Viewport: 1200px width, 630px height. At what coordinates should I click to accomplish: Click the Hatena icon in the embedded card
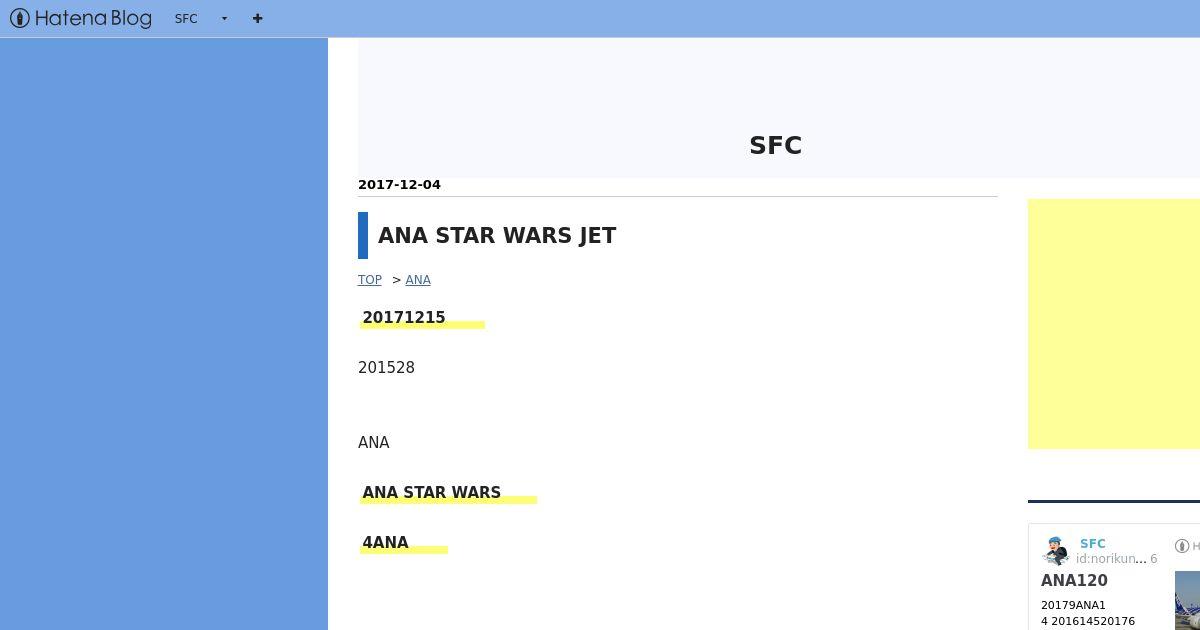click(x=1182, y=546)
